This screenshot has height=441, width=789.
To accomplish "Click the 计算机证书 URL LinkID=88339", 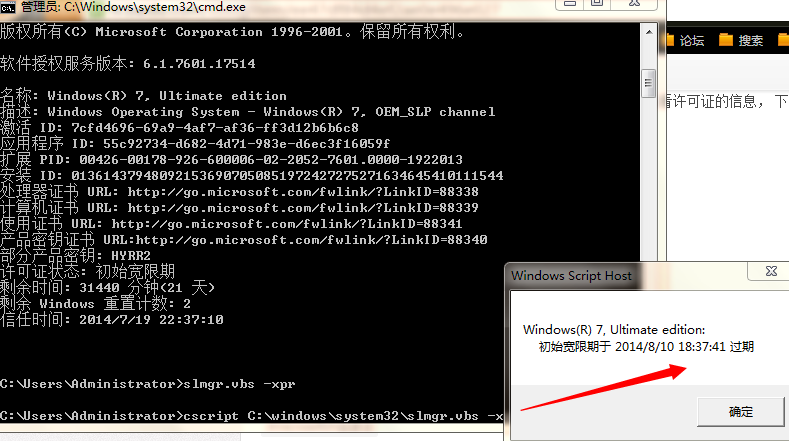I will [x=303, y=208].
